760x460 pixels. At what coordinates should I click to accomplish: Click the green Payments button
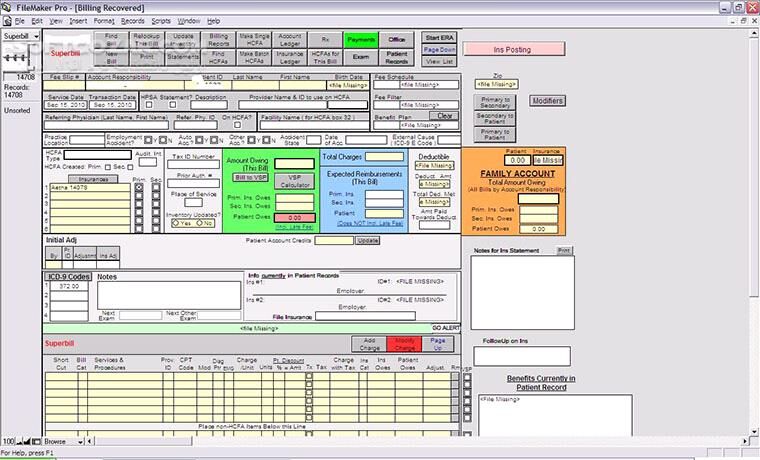click(360, 39)
